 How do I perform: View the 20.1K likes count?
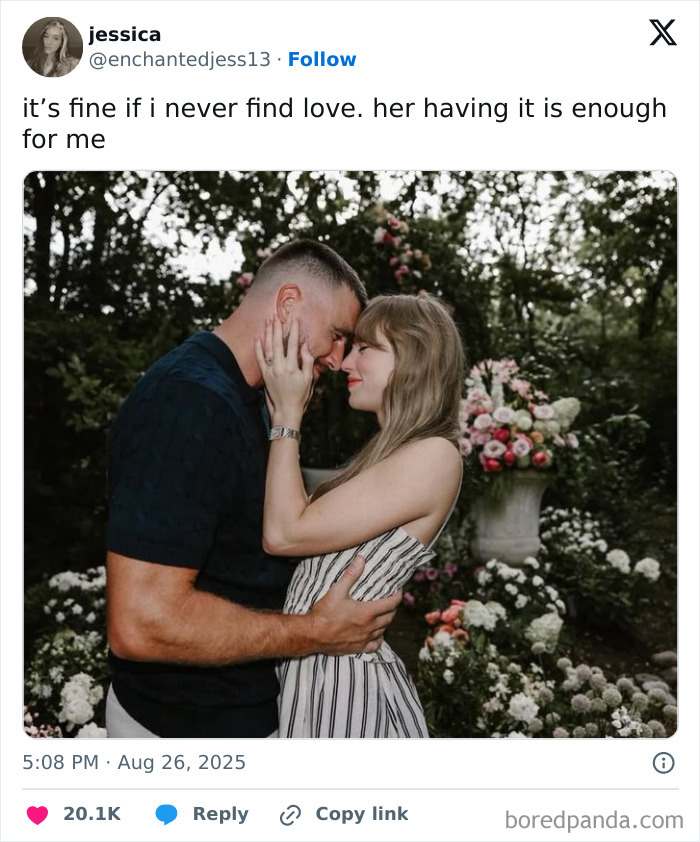[92, 814]
